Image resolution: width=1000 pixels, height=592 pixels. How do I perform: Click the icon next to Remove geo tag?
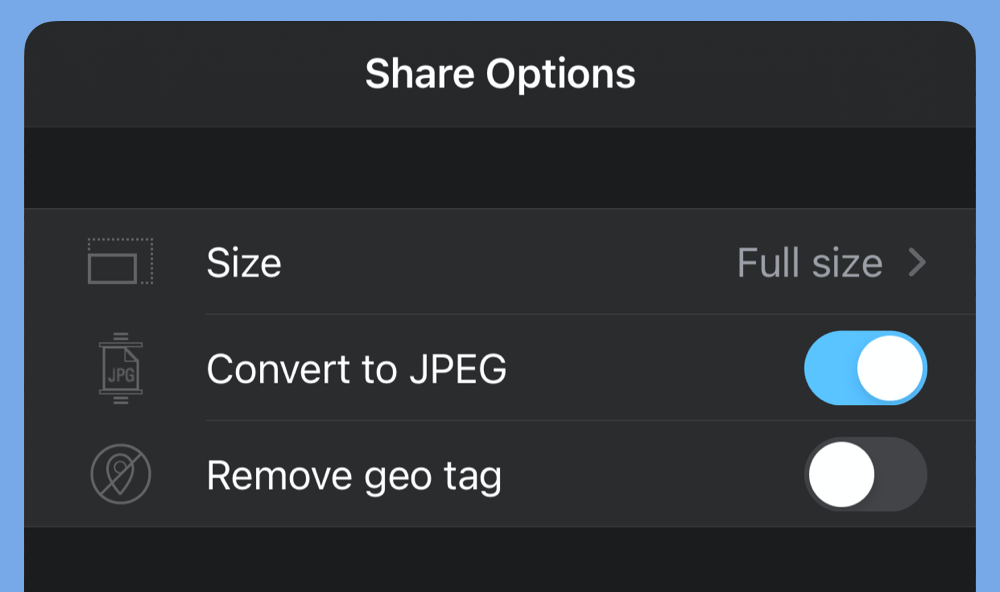click(119, 474)
